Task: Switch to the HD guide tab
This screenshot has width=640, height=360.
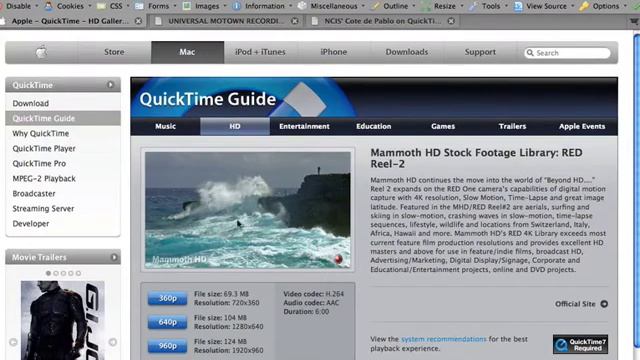Action: tap(235, 127)
